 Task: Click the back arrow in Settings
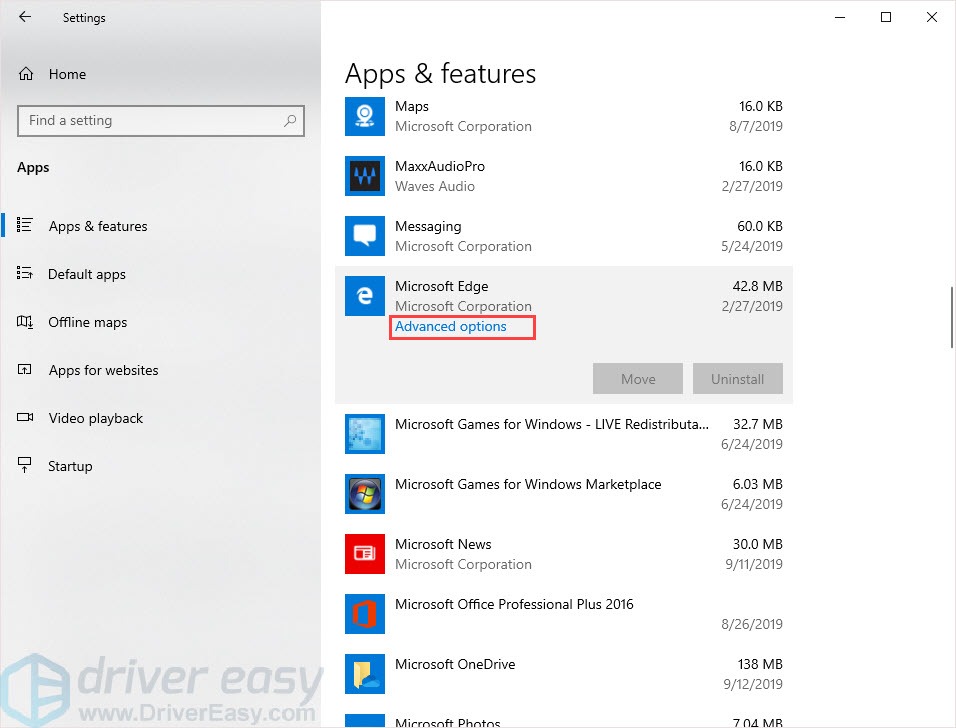(x=25, y=17)
